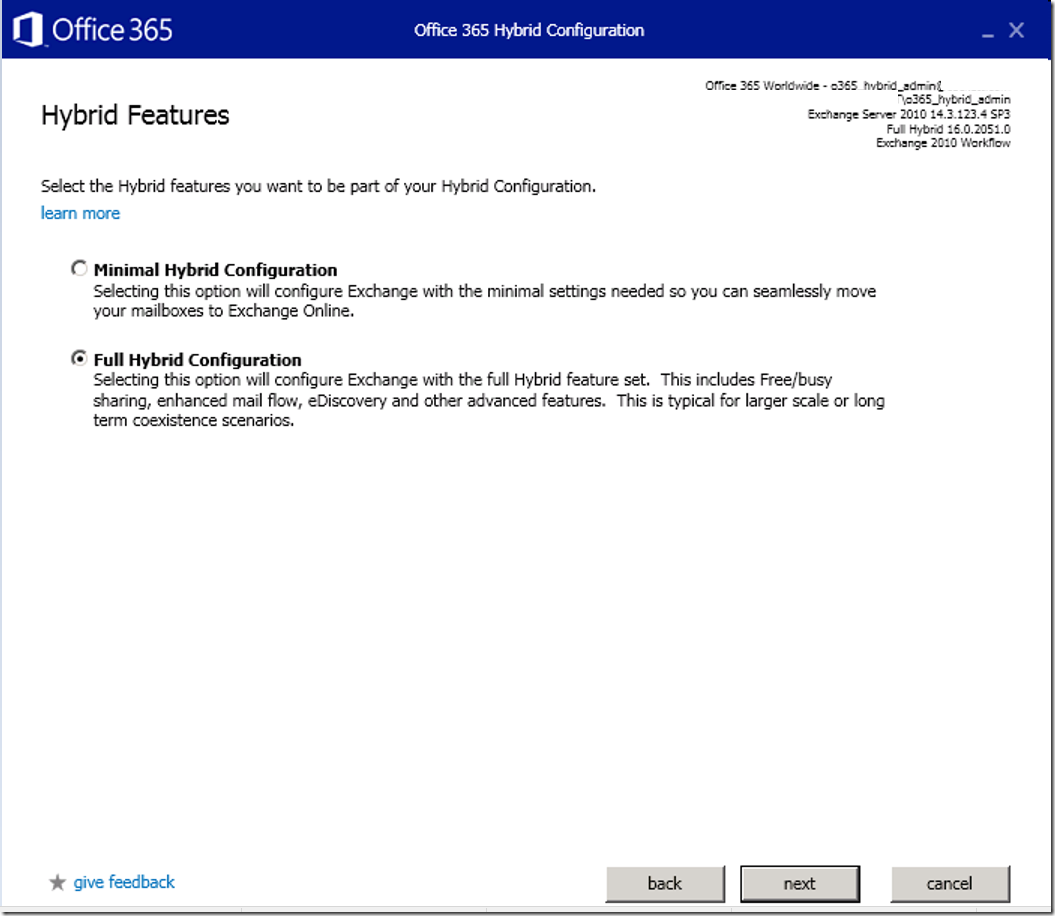Go back to the previous wizard page
The image size is (1055, 916).
[665, 884]
